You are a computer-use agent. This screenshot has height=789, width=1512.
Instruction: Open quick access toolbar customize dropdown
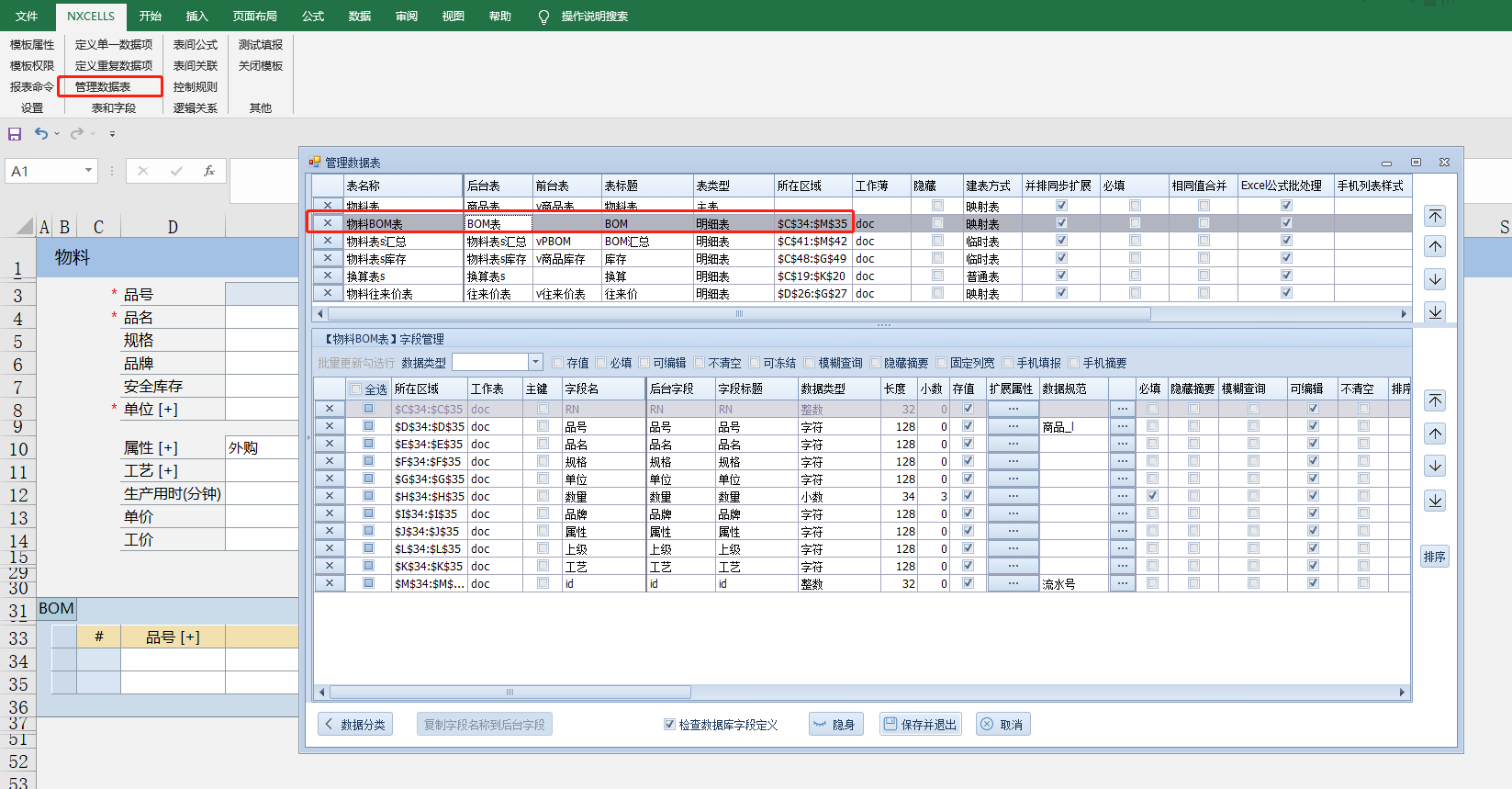click(112, 134)
